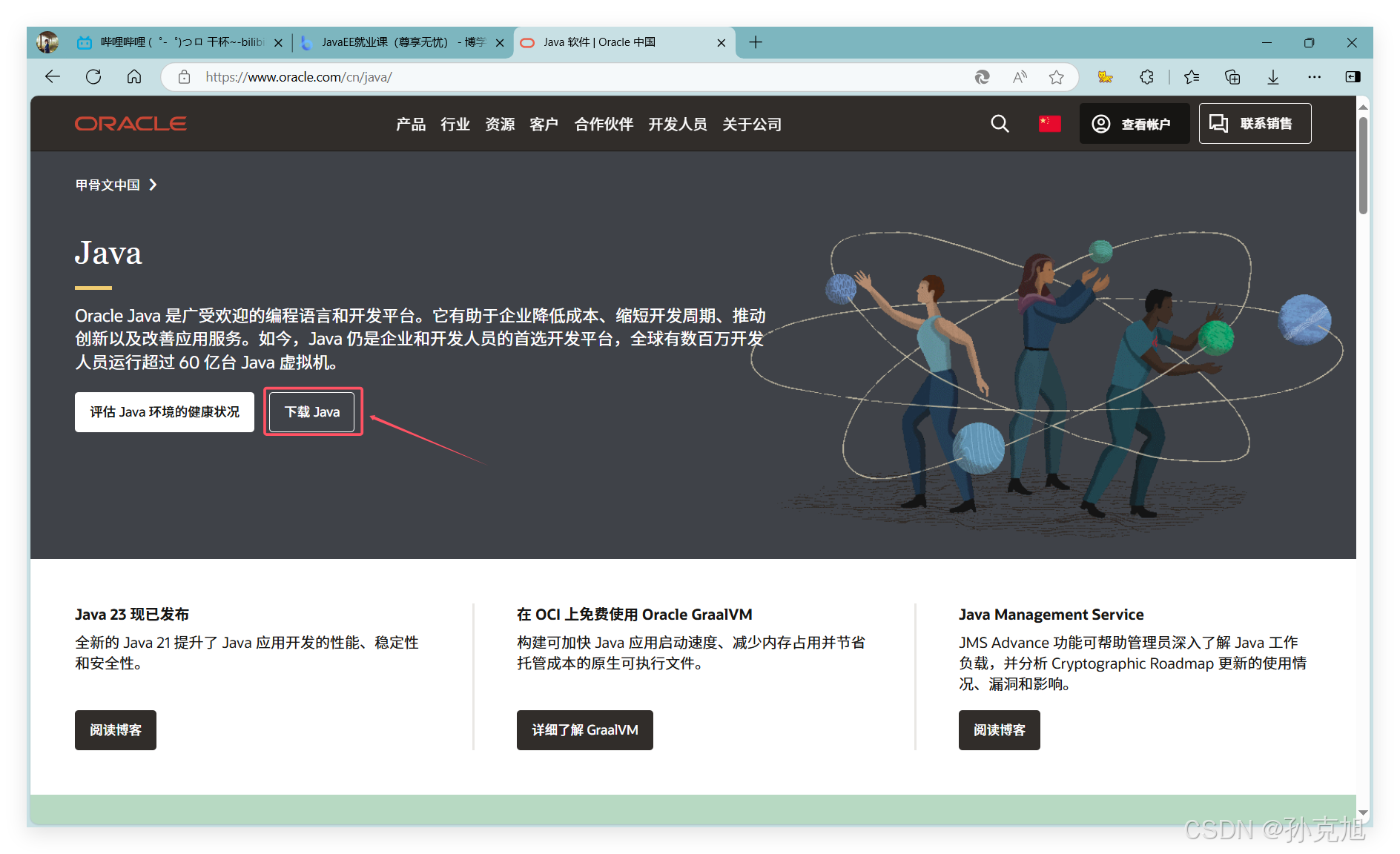Switch to the JavaEE就业课 tab
Screen dimensions: 1400x854
[403, 42]
